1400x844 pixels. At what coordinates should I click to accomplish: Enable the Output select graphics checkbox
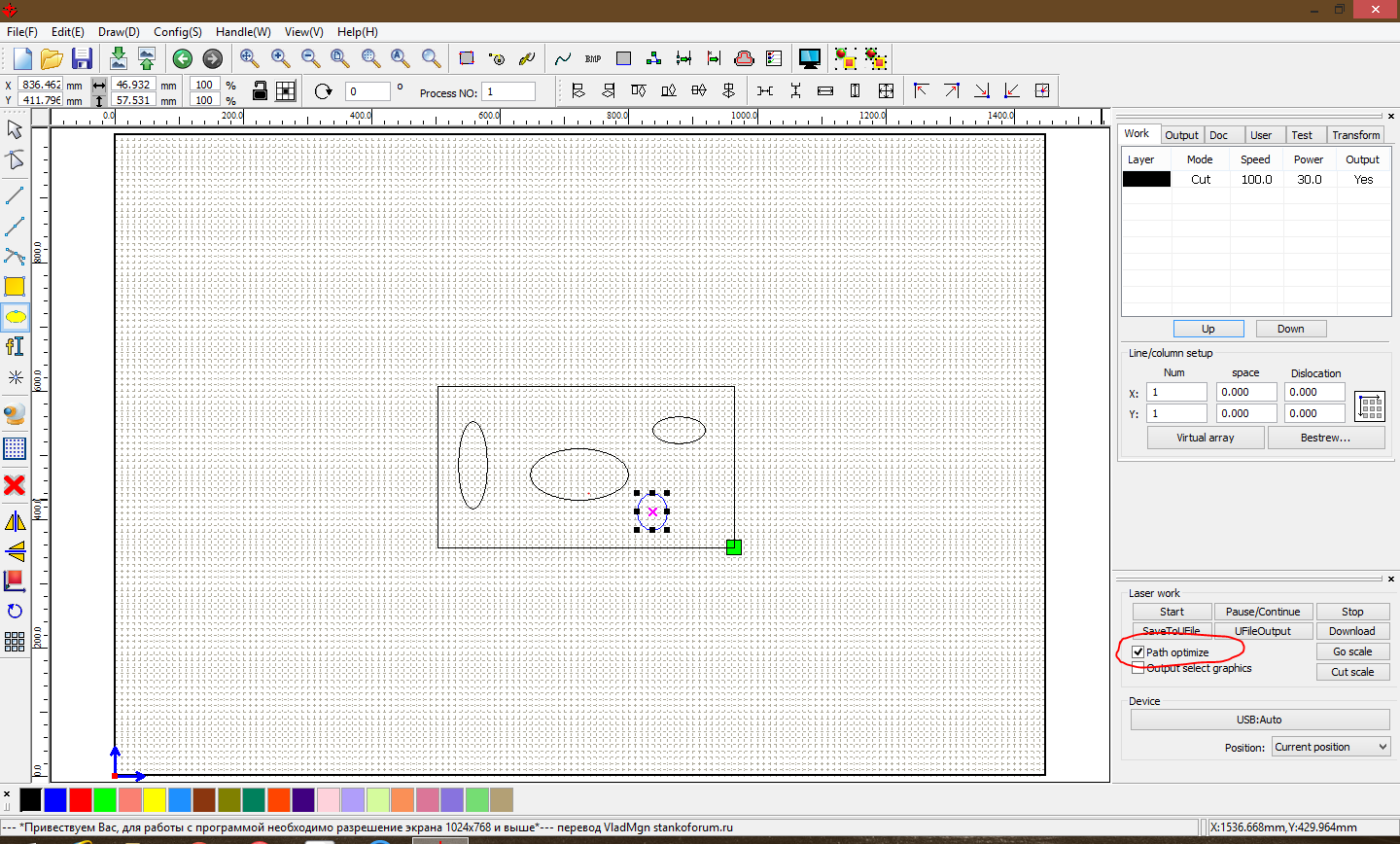pos(1138,668)
